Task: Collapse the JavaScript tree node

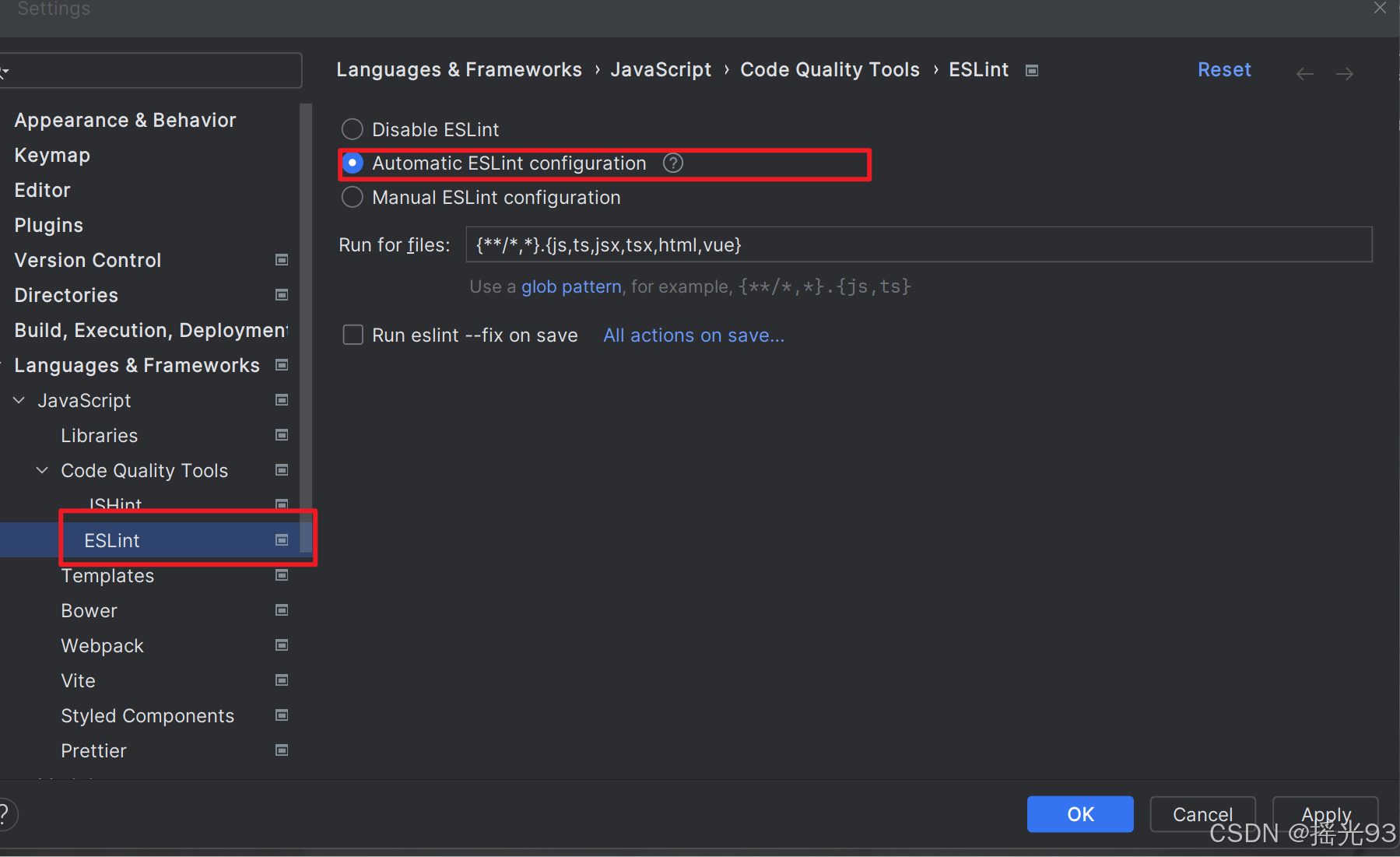Action: click(19, 401)
